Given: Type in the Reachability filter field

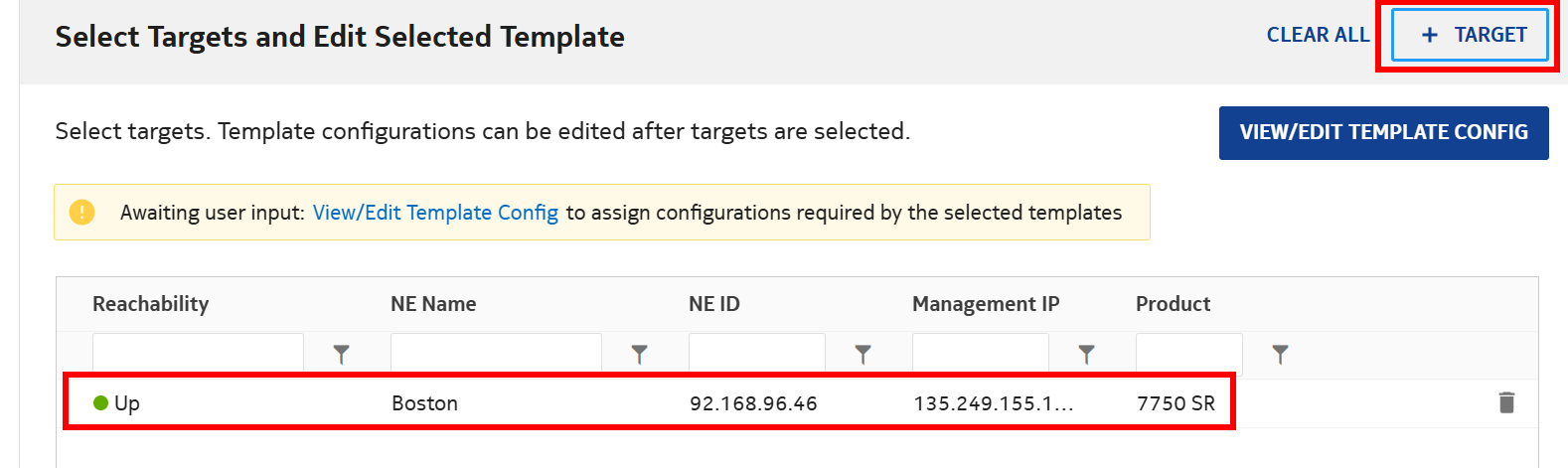Looking at the screenshot, I should 198,354.
